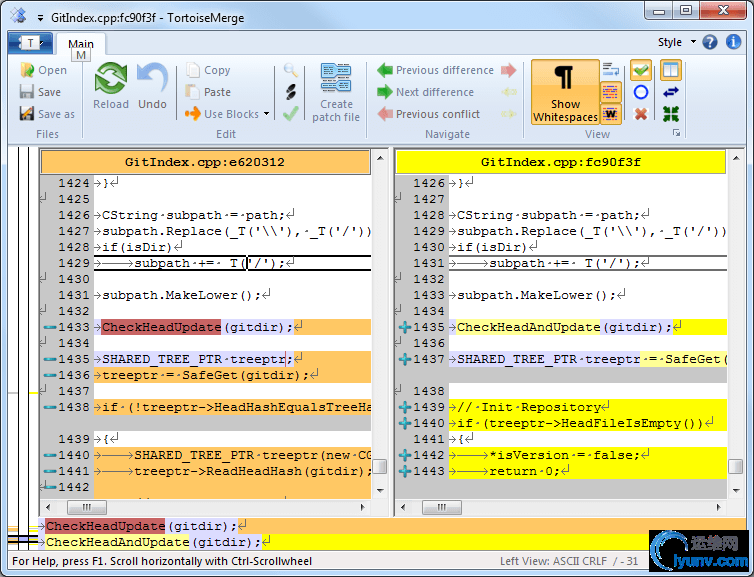Open the application menu button at top-left
This screenshot has height=577, width=754.
pos(30,42)
